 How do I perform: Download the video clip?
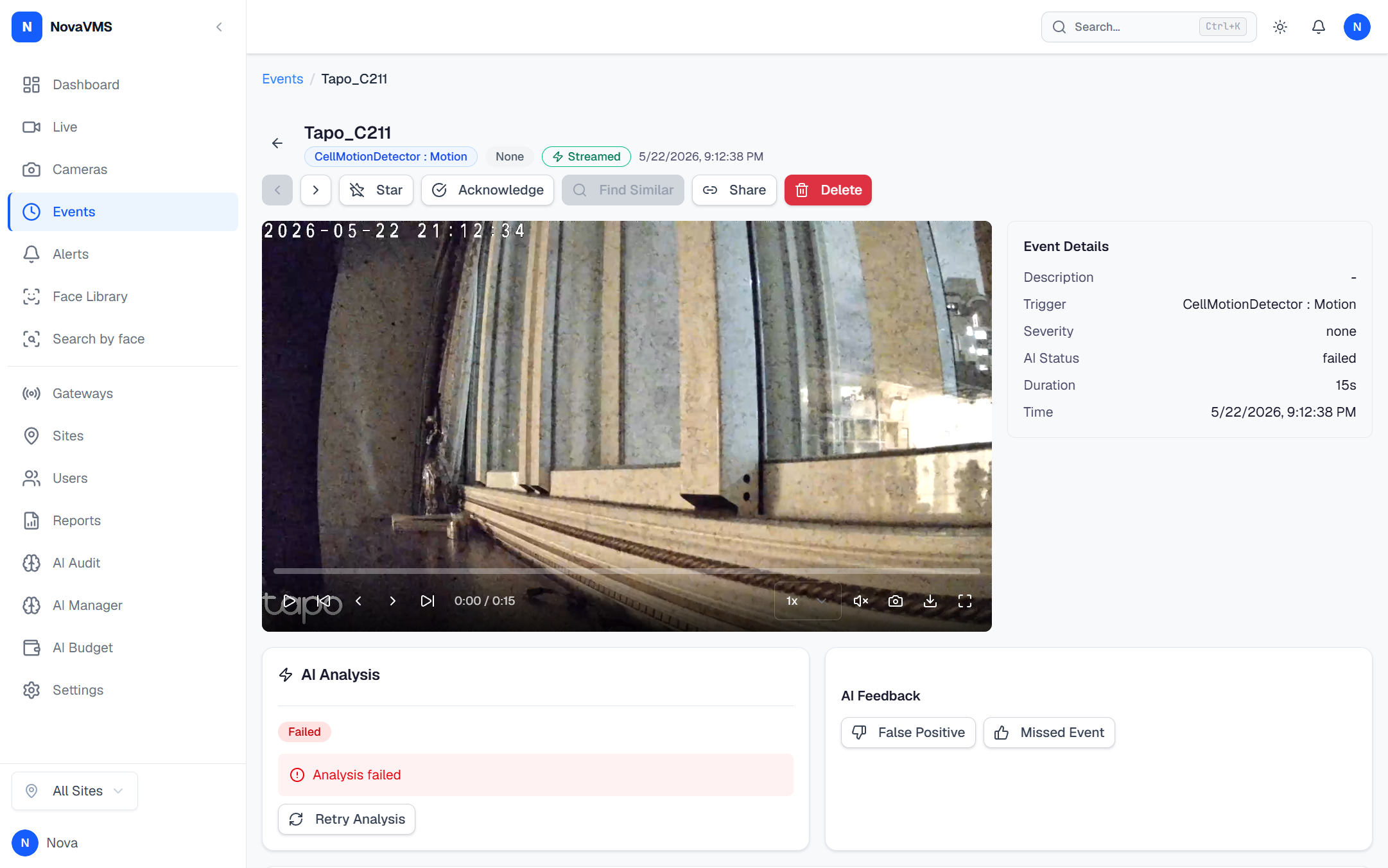coord(930,601)
